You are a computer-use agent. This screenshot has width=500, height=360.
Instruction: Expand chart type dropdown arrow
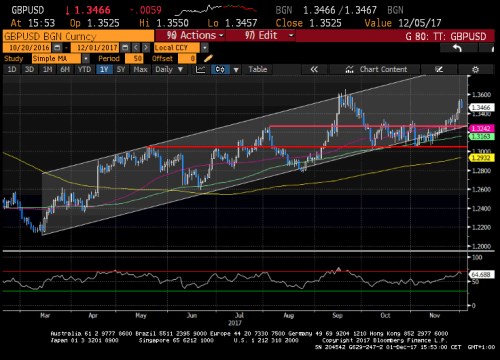[x=236, y=69]
